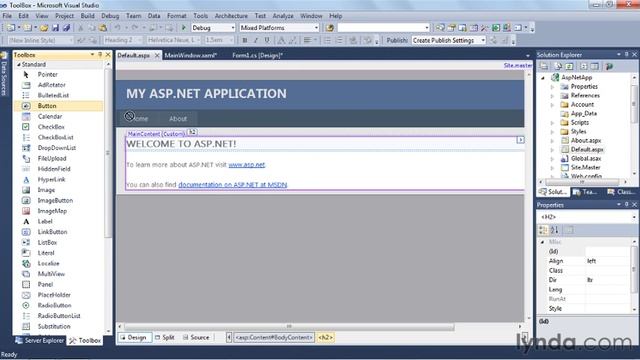The height and width of the screenshot is (360, 640).
Task: Select the Literal control
Action: pos(46,253)
